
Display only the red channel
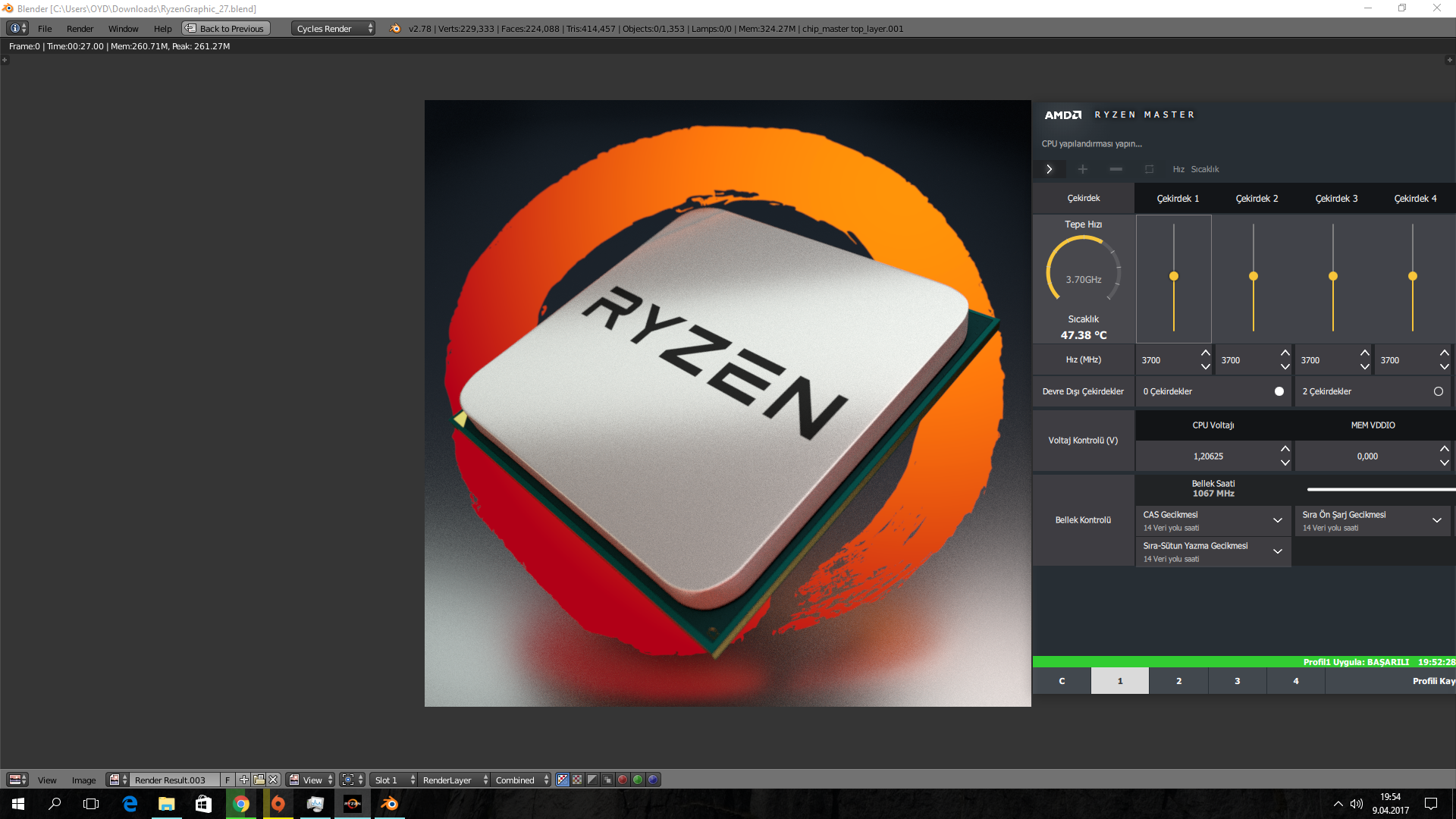[x=623, y=780]
